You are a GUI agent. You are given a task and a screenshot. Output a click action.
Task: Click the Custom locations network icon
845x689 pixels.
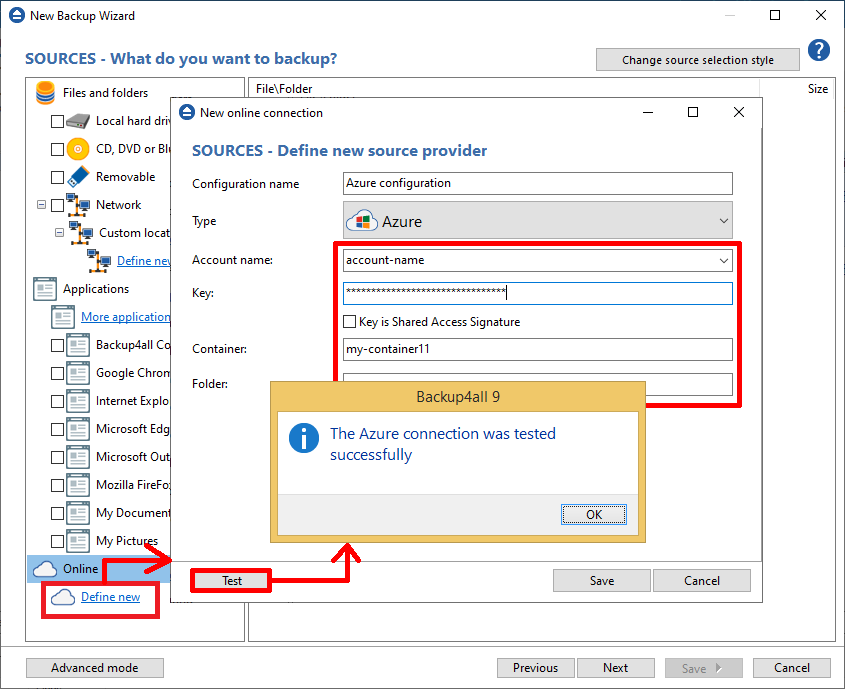coord(81,233)
